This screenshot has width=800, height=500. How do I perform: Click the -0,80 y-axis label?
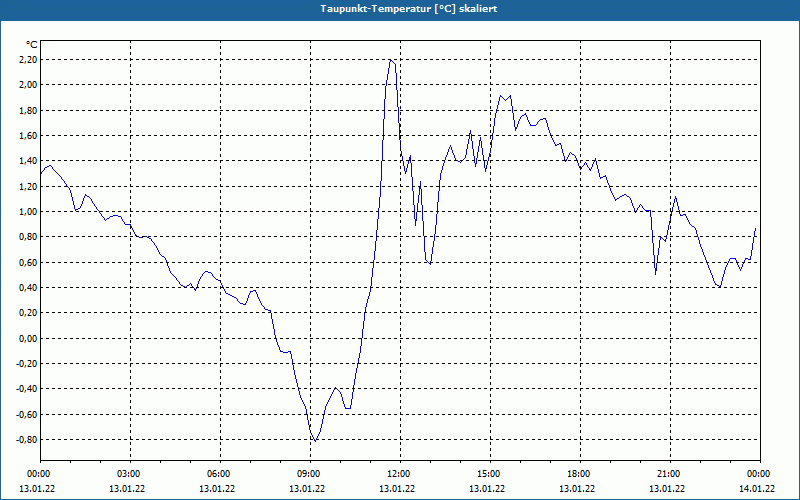point(27,440)
